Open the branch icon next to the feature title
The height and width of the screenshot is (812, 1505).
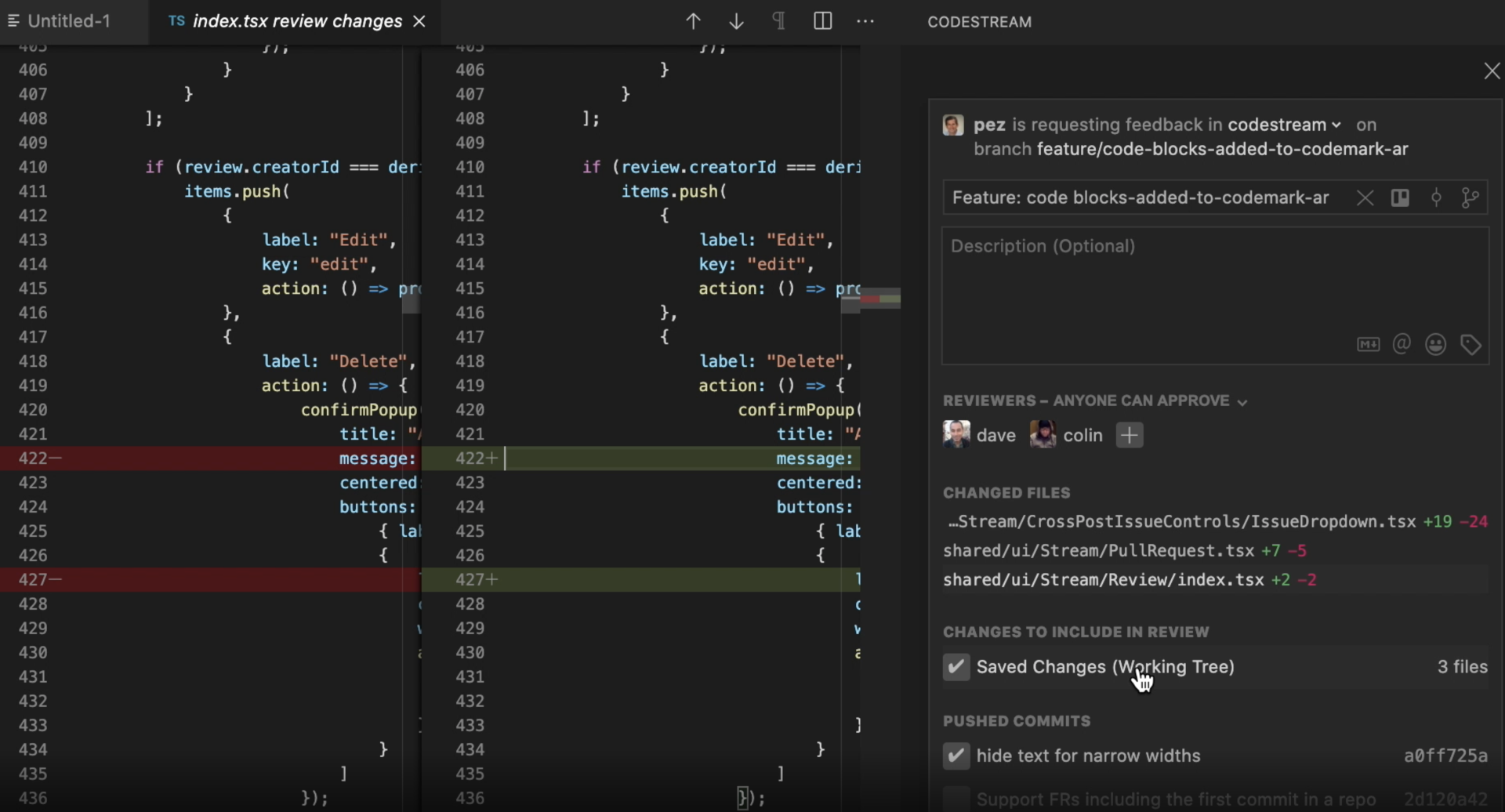(1471, 198)
